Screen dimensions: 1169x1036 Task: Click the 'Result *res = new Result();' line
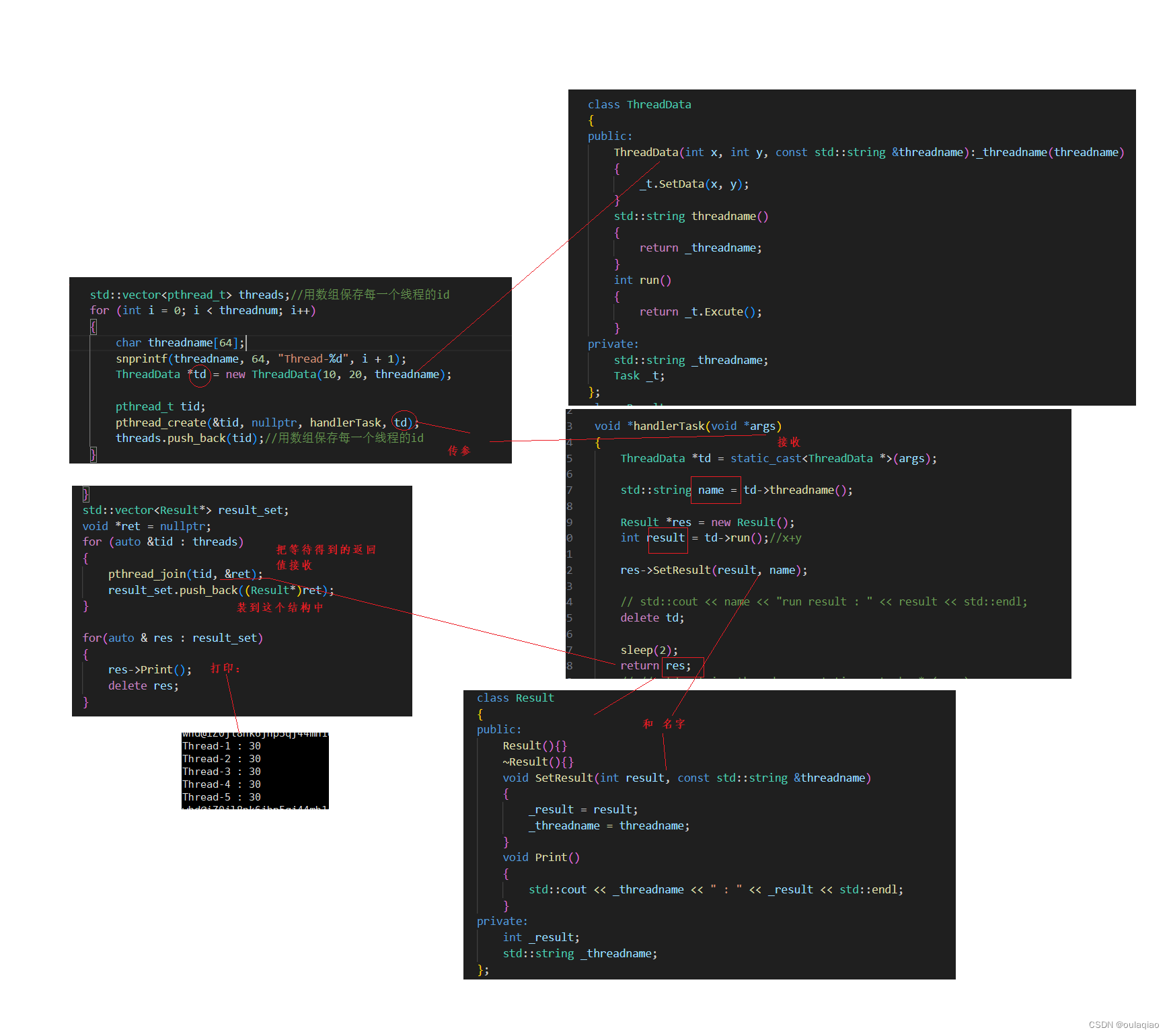click(x=708, y=522)
